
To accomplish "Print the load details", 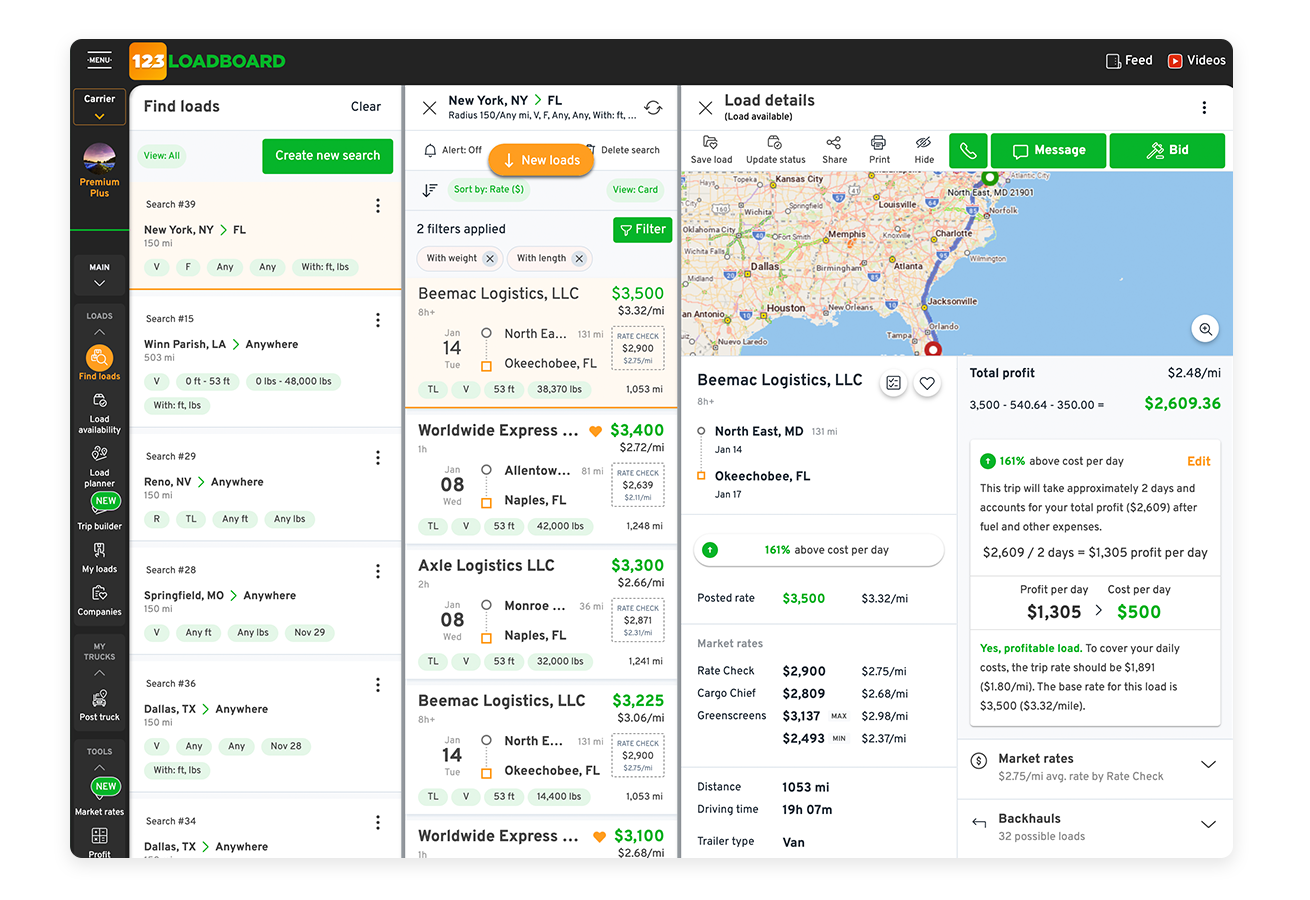I will [x=879, y=143].
